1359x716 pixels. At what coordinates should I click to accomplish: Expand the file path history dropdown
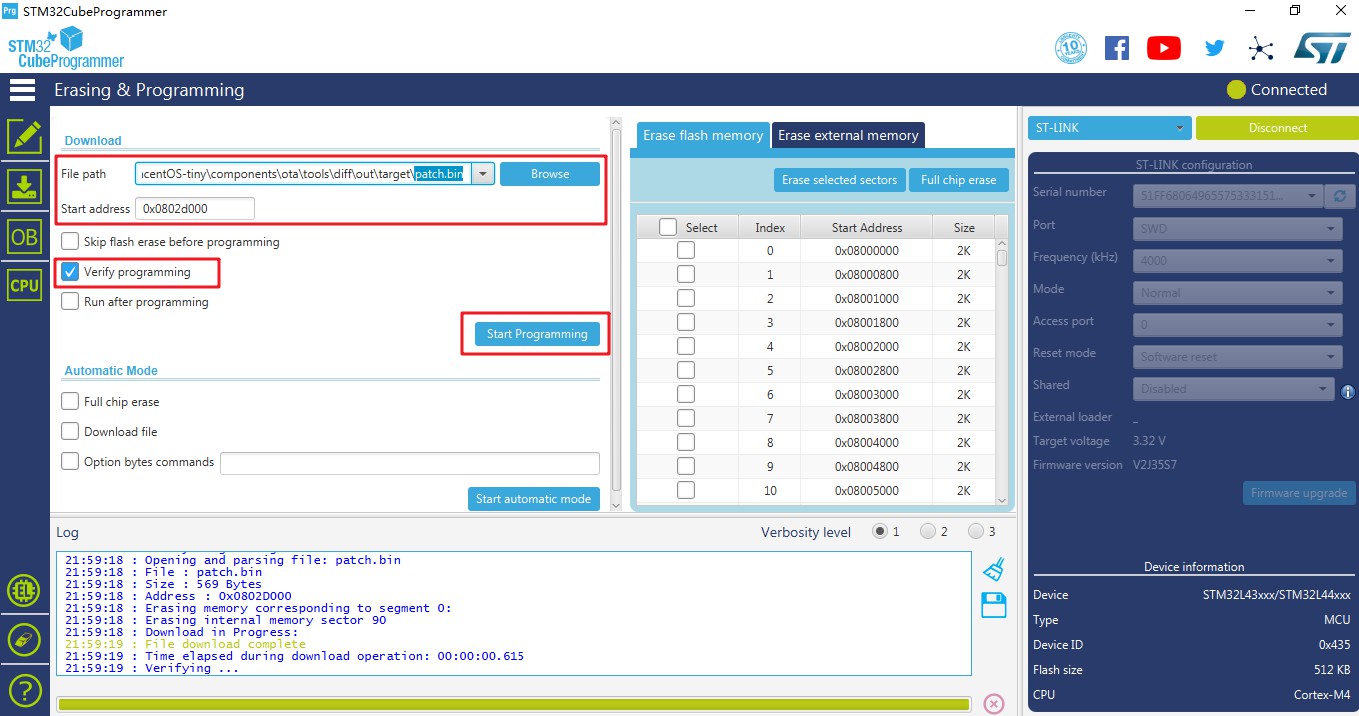[x=483, y=174]
